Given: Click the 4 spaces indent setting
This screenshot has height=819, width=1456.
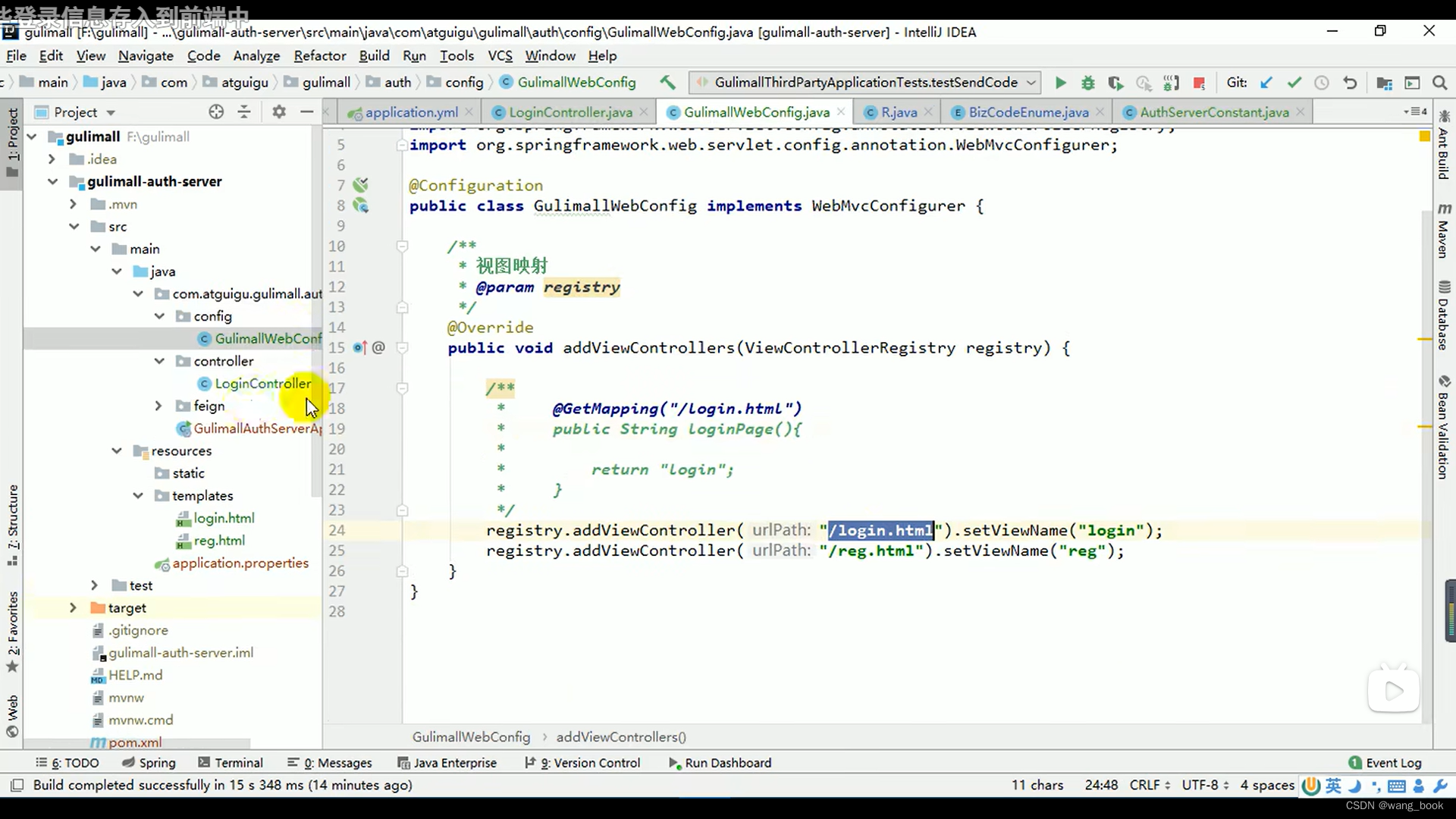Looking at the screenshot, I should [1267, 785].
